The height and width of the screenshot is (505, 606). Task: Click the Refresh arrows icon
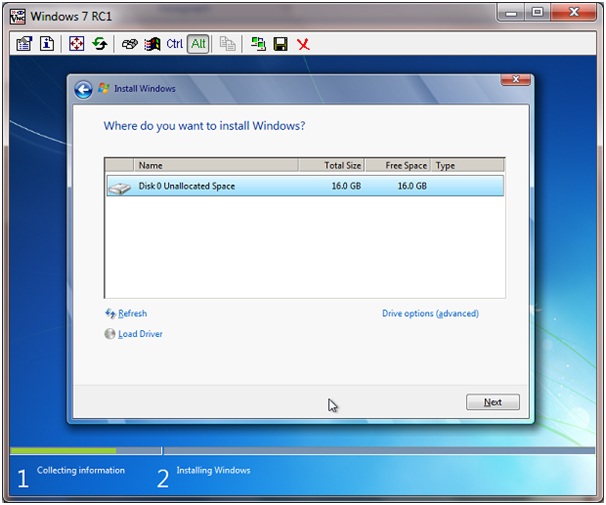pos(111,313)
